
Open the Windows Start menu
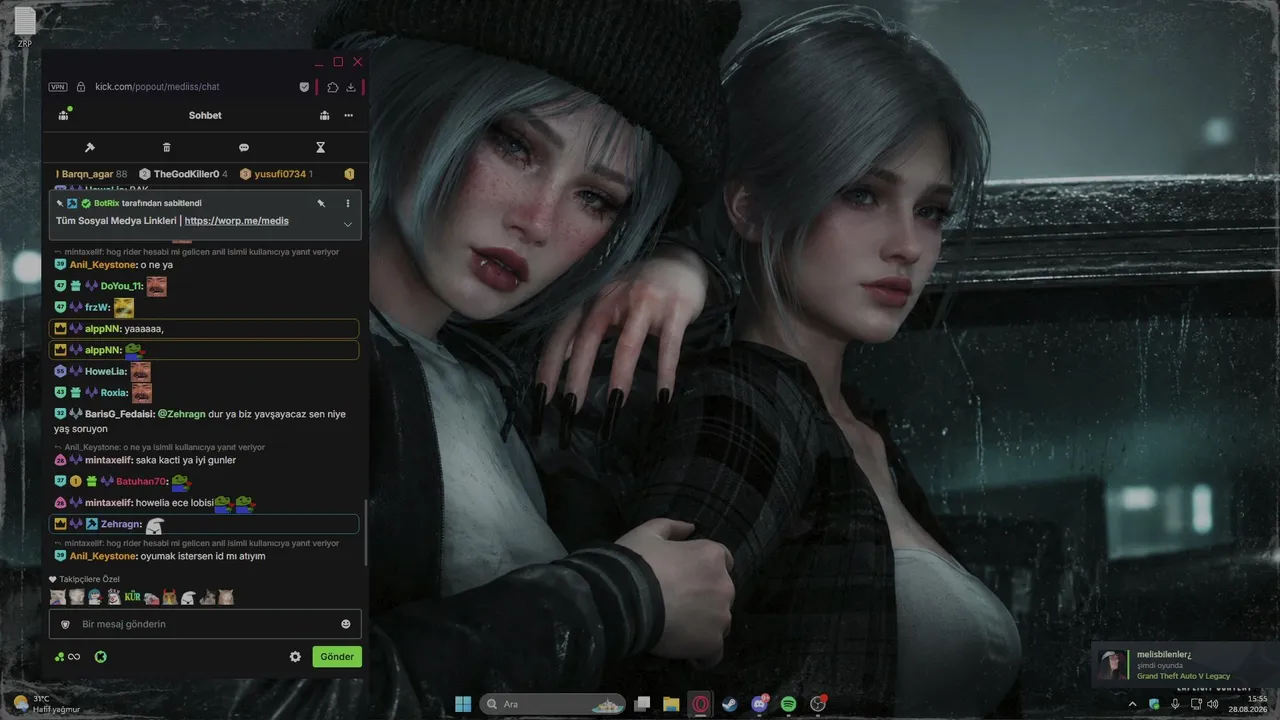coord(464,704)
